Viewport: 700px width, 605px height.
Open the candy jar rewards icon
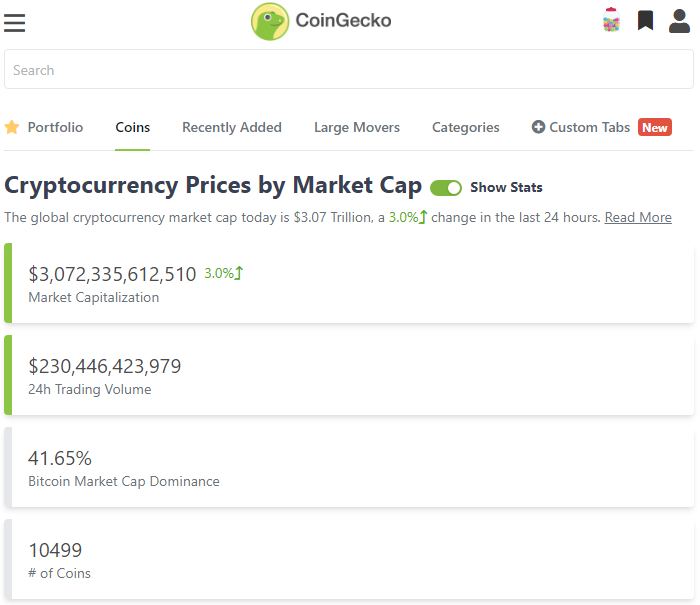(x=611, y=20)
